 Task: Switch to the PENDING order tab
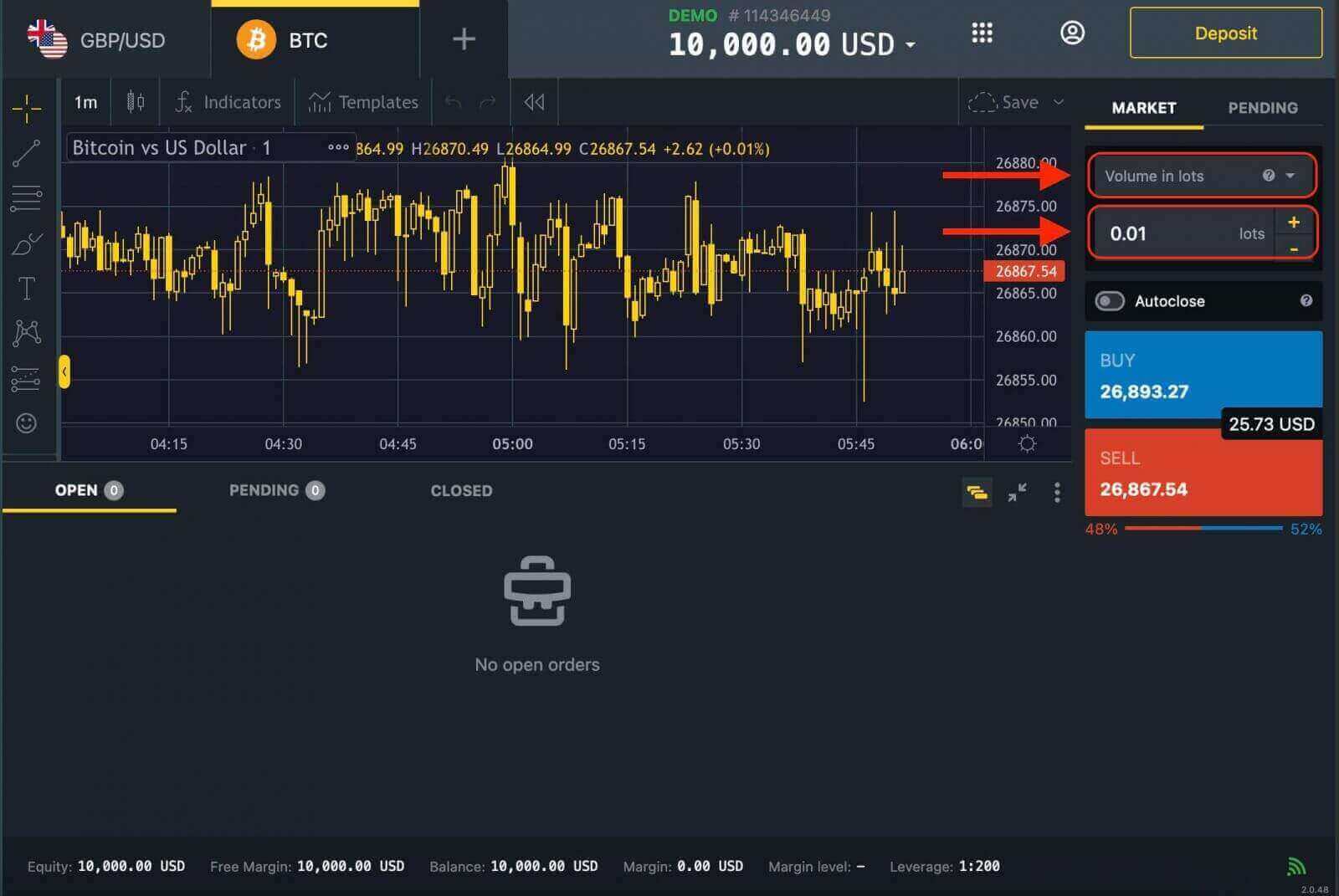(x=1262, y=108)
